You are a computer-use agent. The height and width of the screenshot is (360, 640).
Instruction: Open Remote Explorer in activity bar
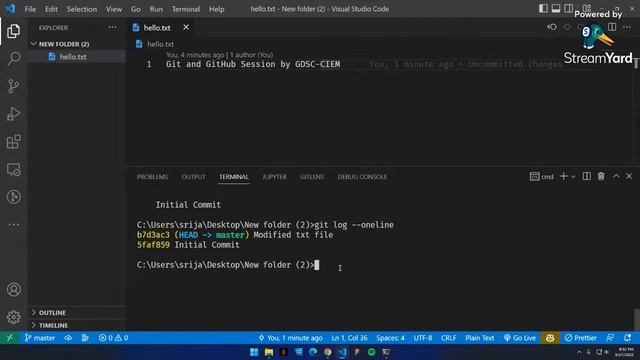(13, 169)
